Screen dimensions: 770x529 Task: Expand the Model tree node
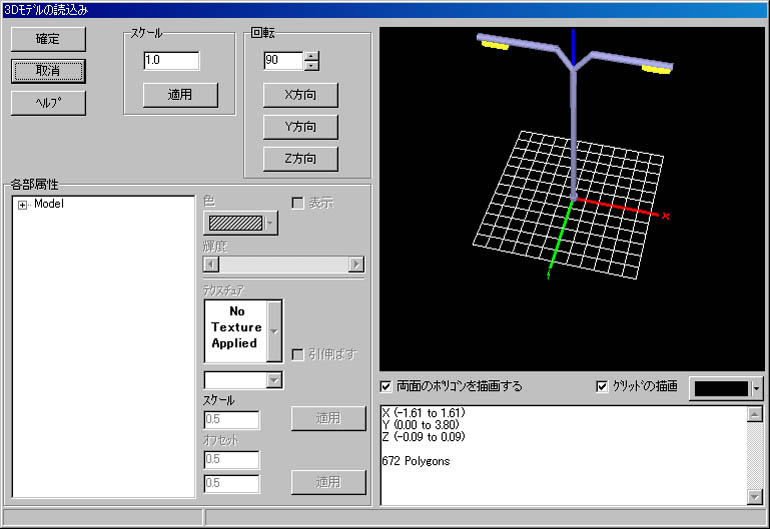pos(22,205)
